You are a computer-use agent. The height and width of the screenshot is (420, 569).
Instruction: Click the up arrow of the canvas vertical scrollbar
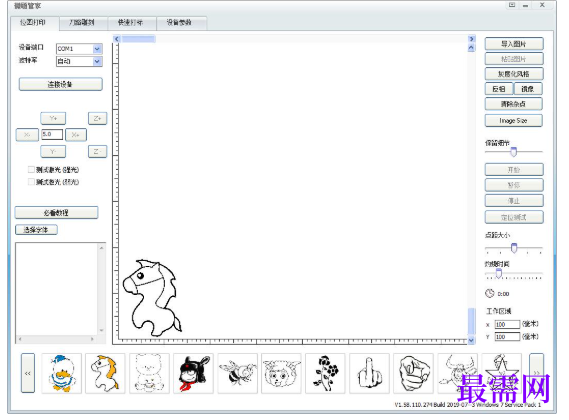coord(471,48)
